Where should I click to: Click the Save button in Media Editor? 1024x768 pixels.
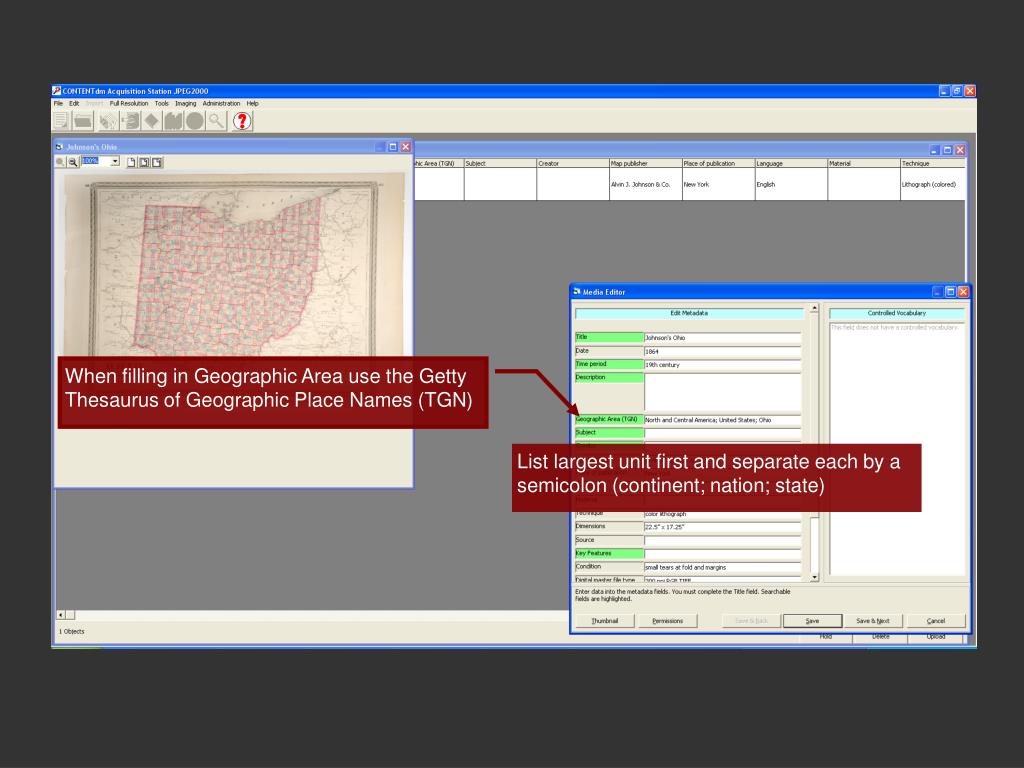tap(812, 620)
